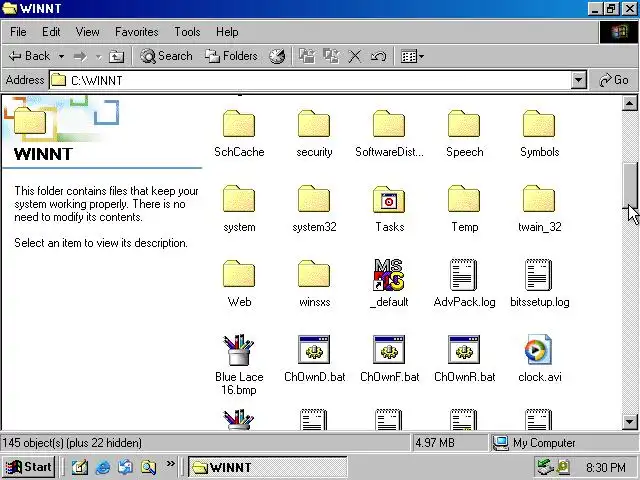Open the View menu
Image resolution: width=640 pixels, height=480 pixels.
coord(87,32)
